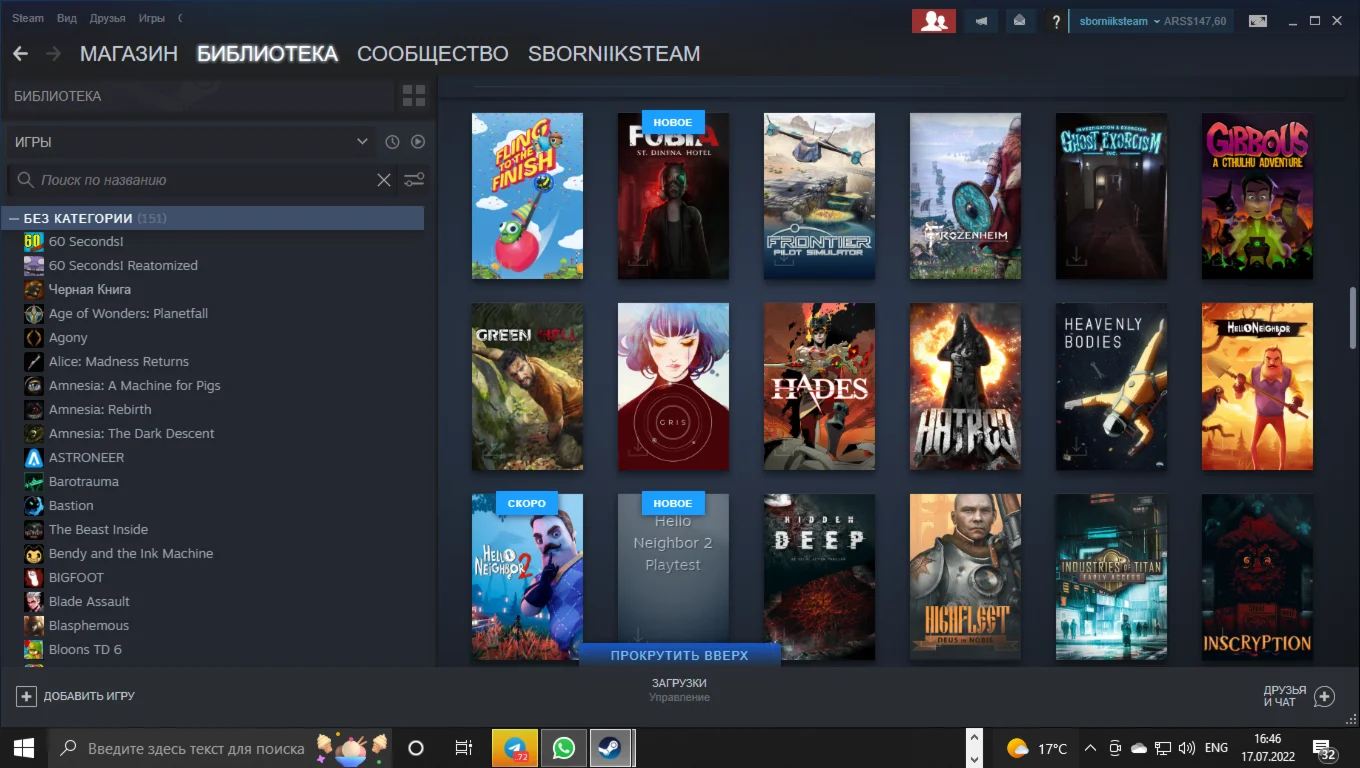The image size is (1360, 768).
Task: Clear the search field with X
Action: (383, 180)
